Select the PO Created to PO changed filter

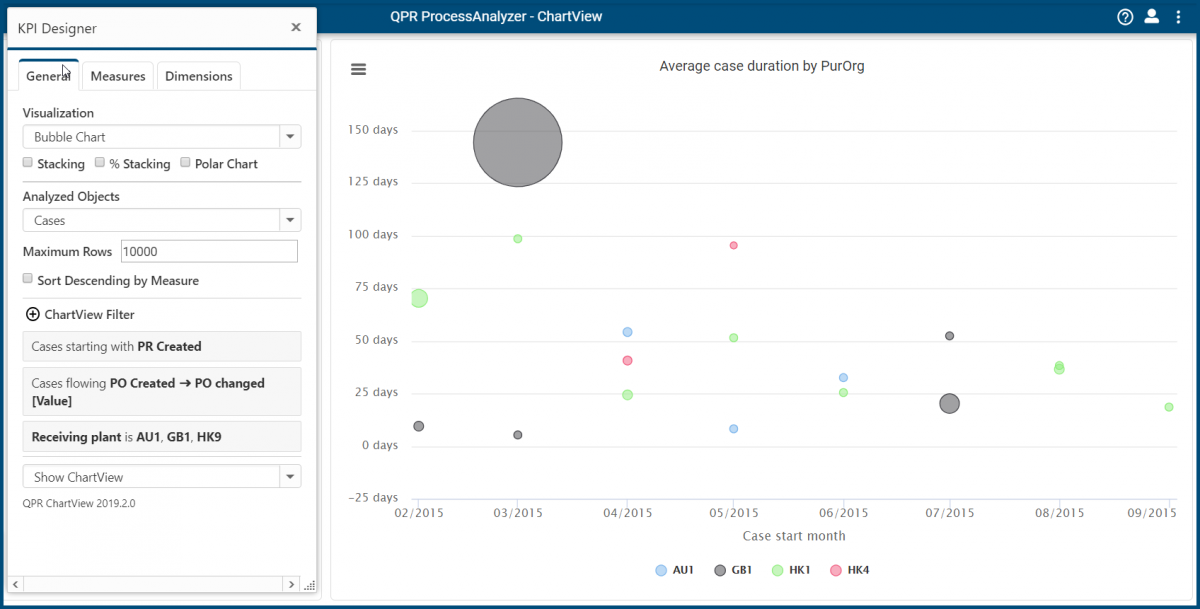[x=162, y=391]
